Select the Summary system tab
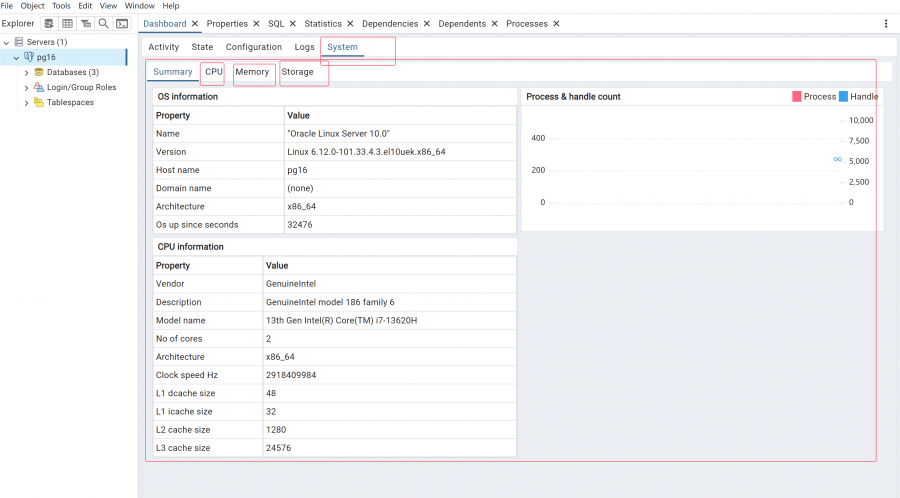 [x=173, y=72]
